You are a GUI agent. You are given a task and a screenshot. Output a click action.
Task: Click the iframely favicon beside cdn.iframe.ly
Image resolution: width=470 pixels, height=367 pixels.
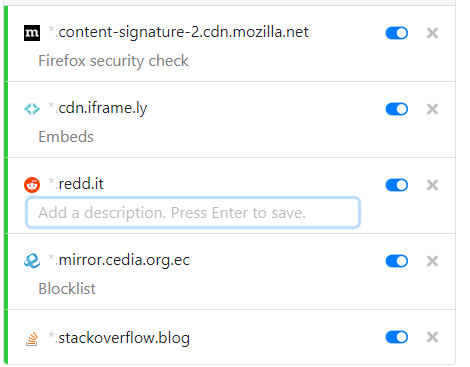click(32, 109)
